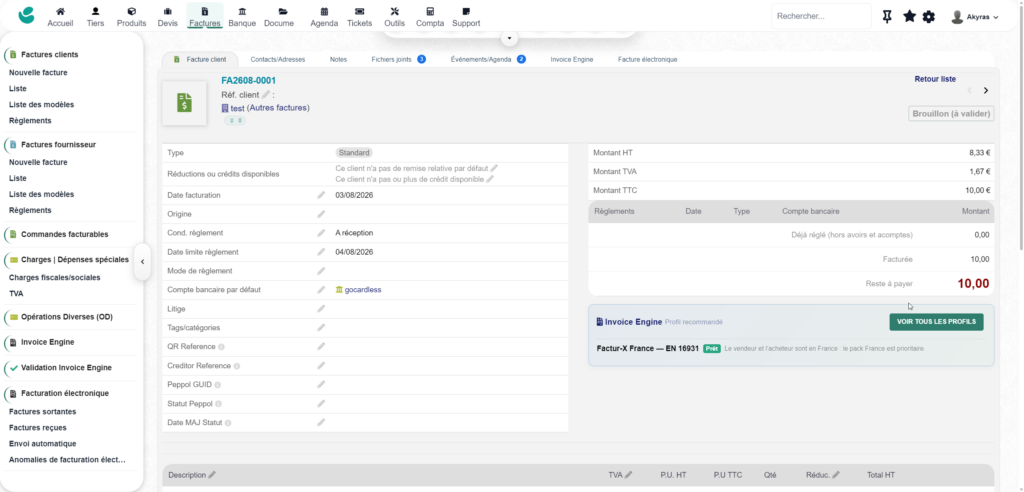Edit Creditor Reference with pencil icon

[x=321, y=366]
